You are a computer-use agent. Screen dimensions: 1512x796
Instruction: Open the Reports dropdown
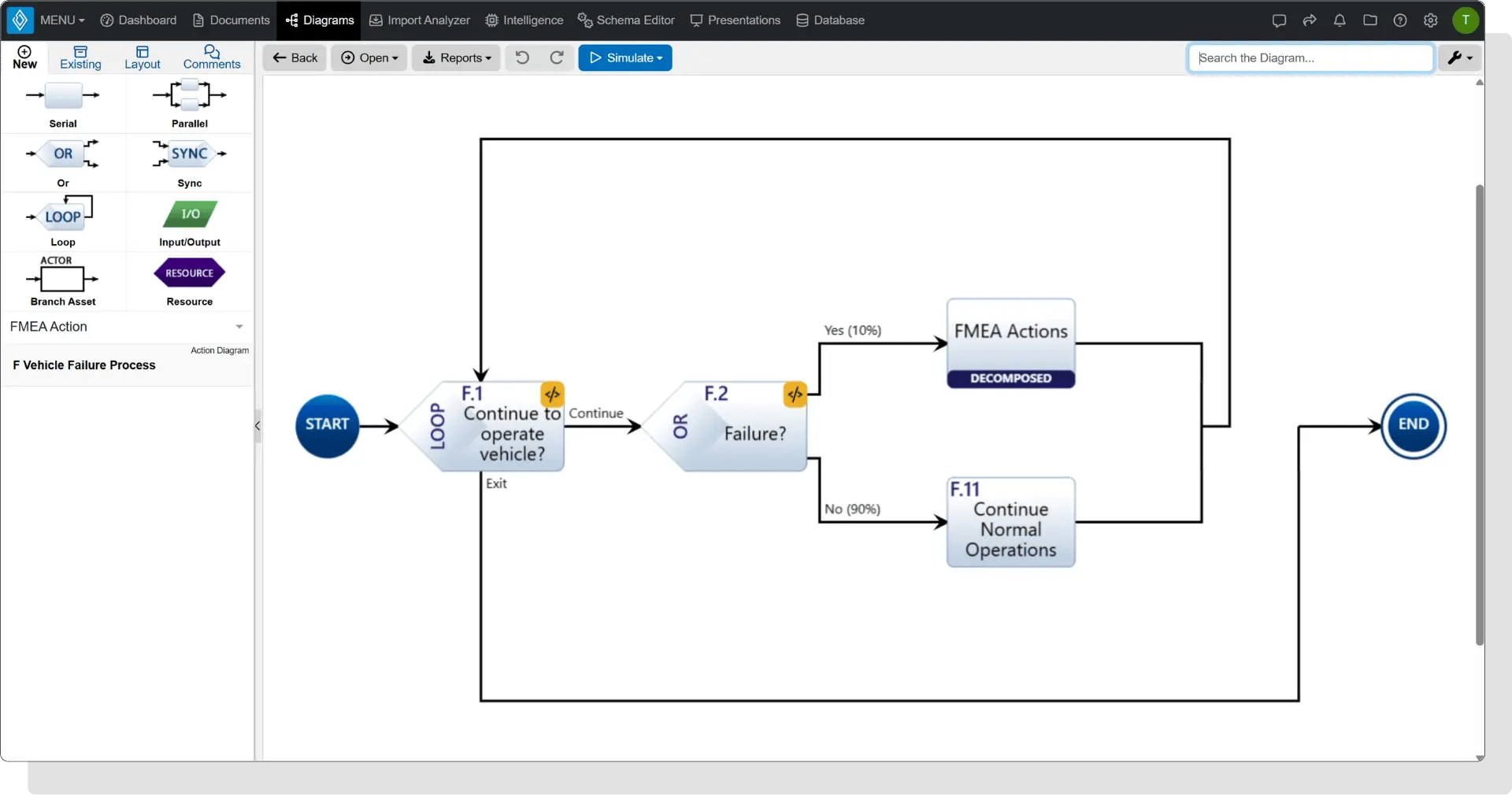[456, 57]
